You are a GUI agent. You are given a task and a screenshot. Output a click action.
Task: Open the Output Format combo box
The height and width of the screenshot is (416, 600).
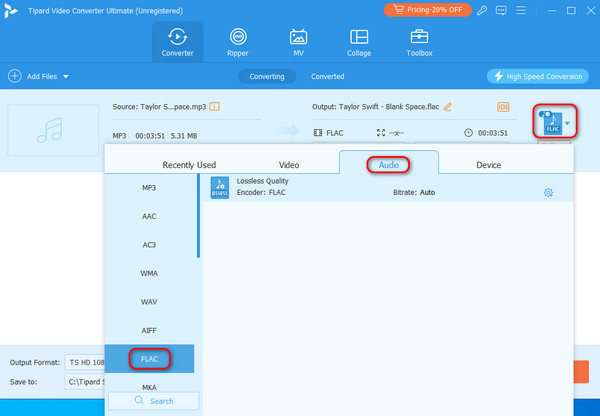pos(85,362)
